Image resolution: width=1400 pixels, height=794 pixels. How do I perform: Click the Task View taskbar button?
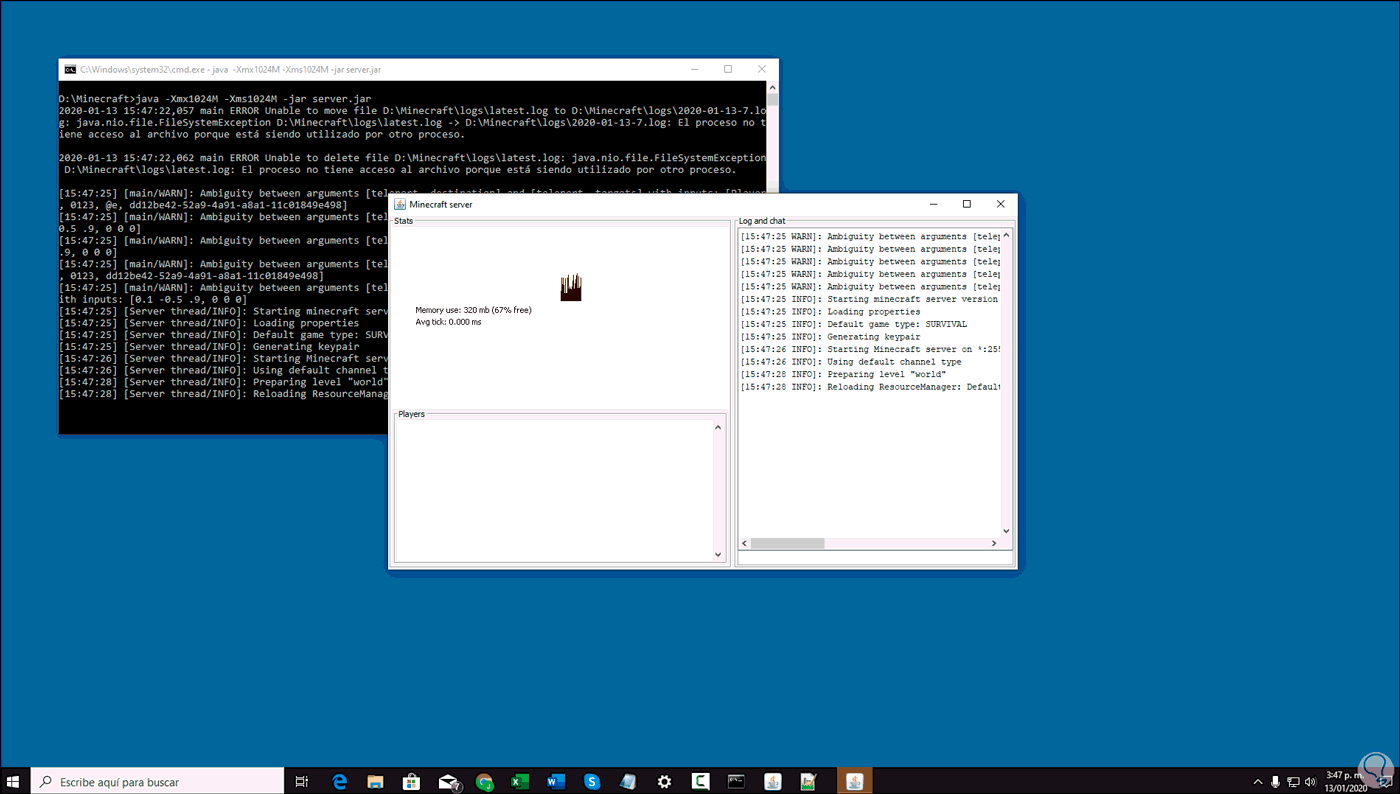click(x=301, y=781)
